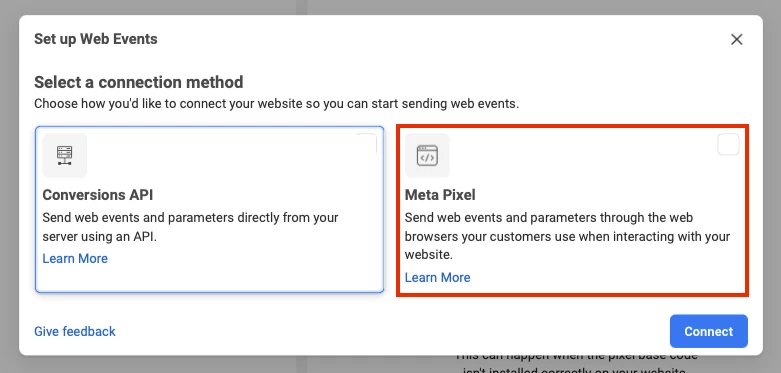
Task: Click the blue Connect button
Action: pos(708,331)
